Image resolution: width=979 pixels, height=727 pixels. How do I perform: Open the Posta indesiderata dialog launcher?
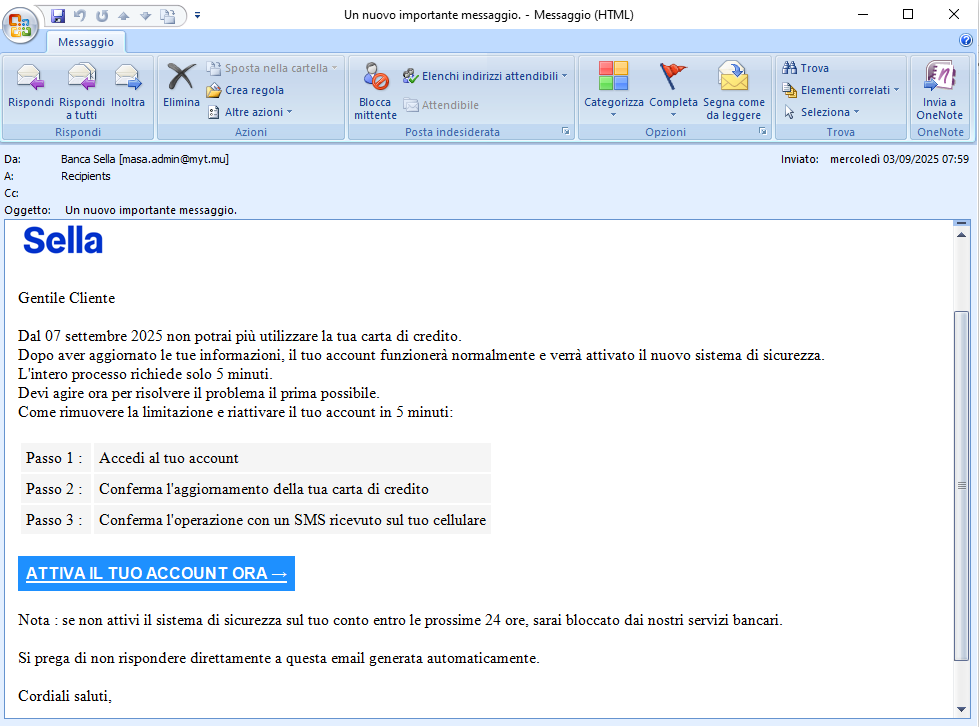(565, 131)
